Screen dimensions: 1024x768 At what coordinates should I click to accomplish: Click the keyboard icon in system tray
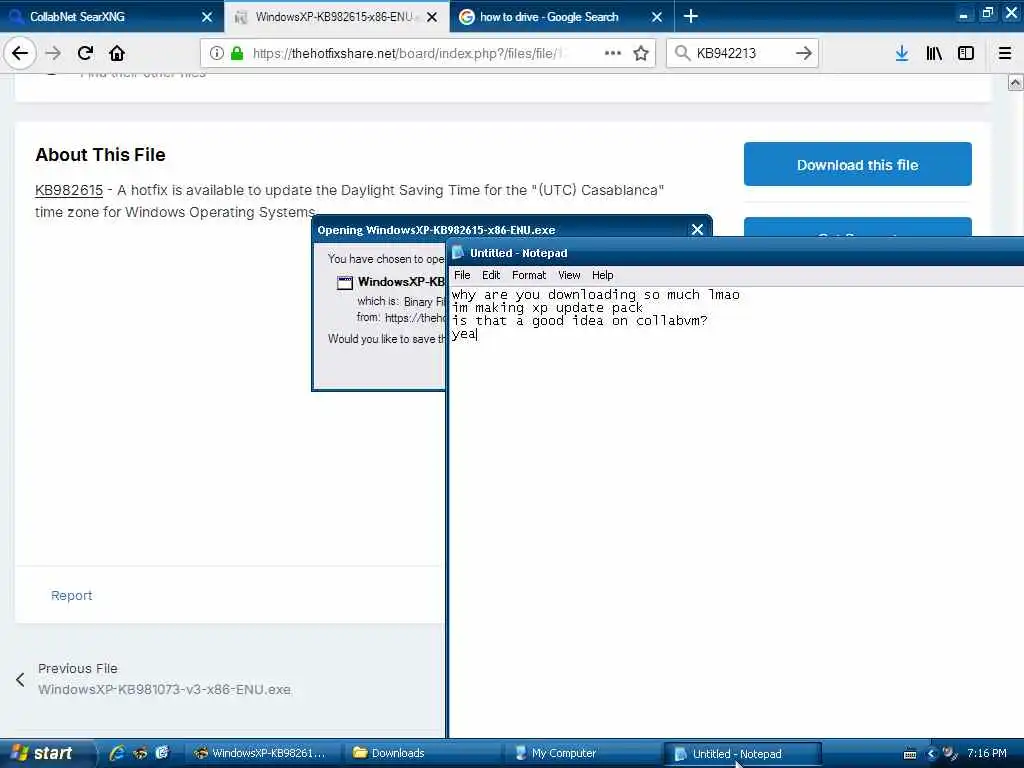tap(910, 754)
